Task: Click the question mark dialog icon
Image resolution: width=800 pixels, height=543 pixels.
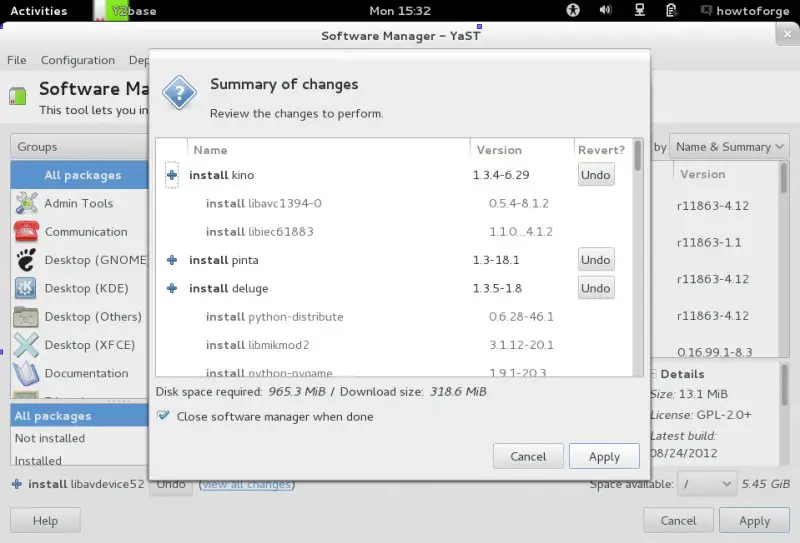Action: click(x=179, y=92)
